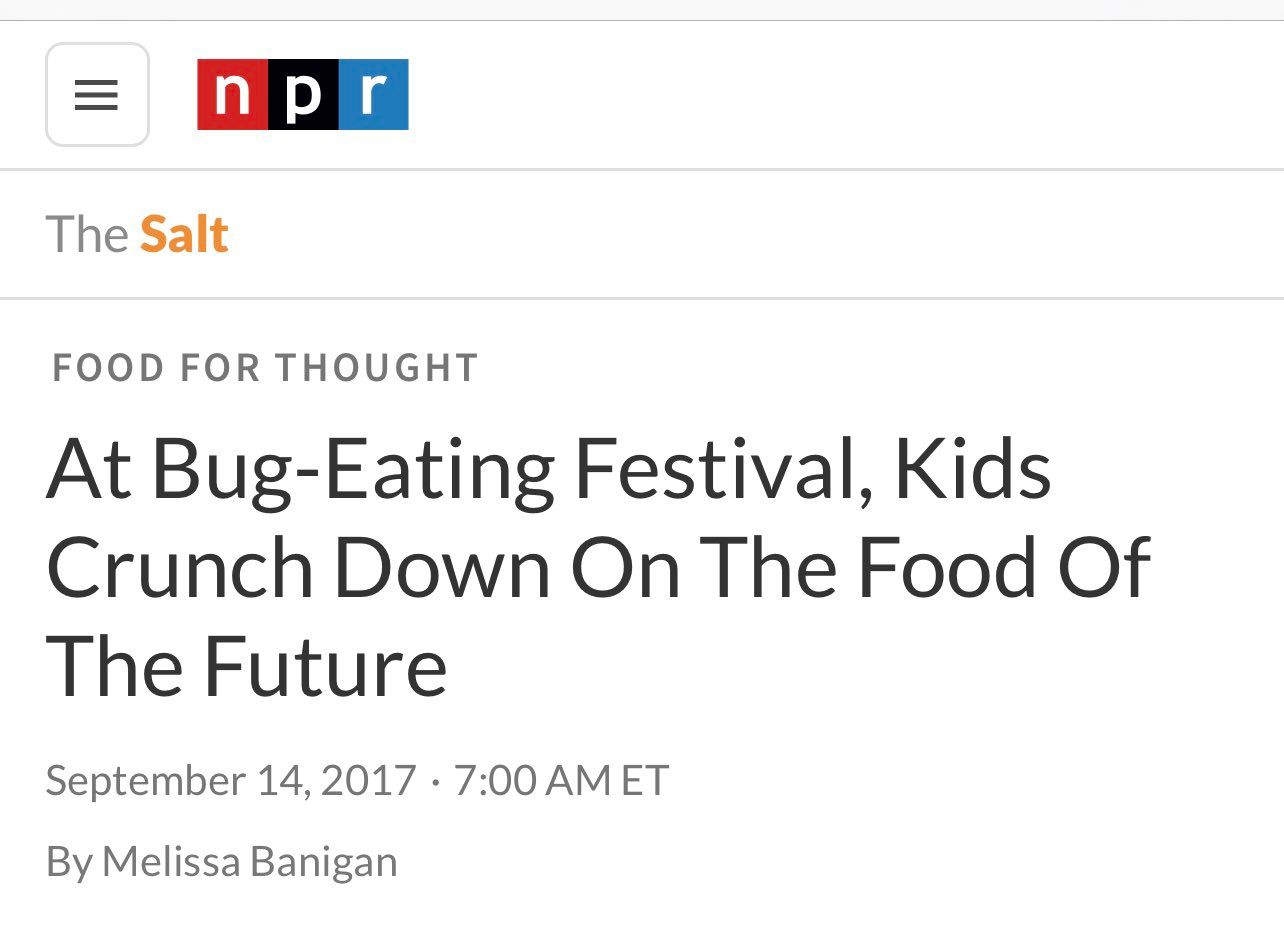Click the black 'p' logo block

click(303, 95)
